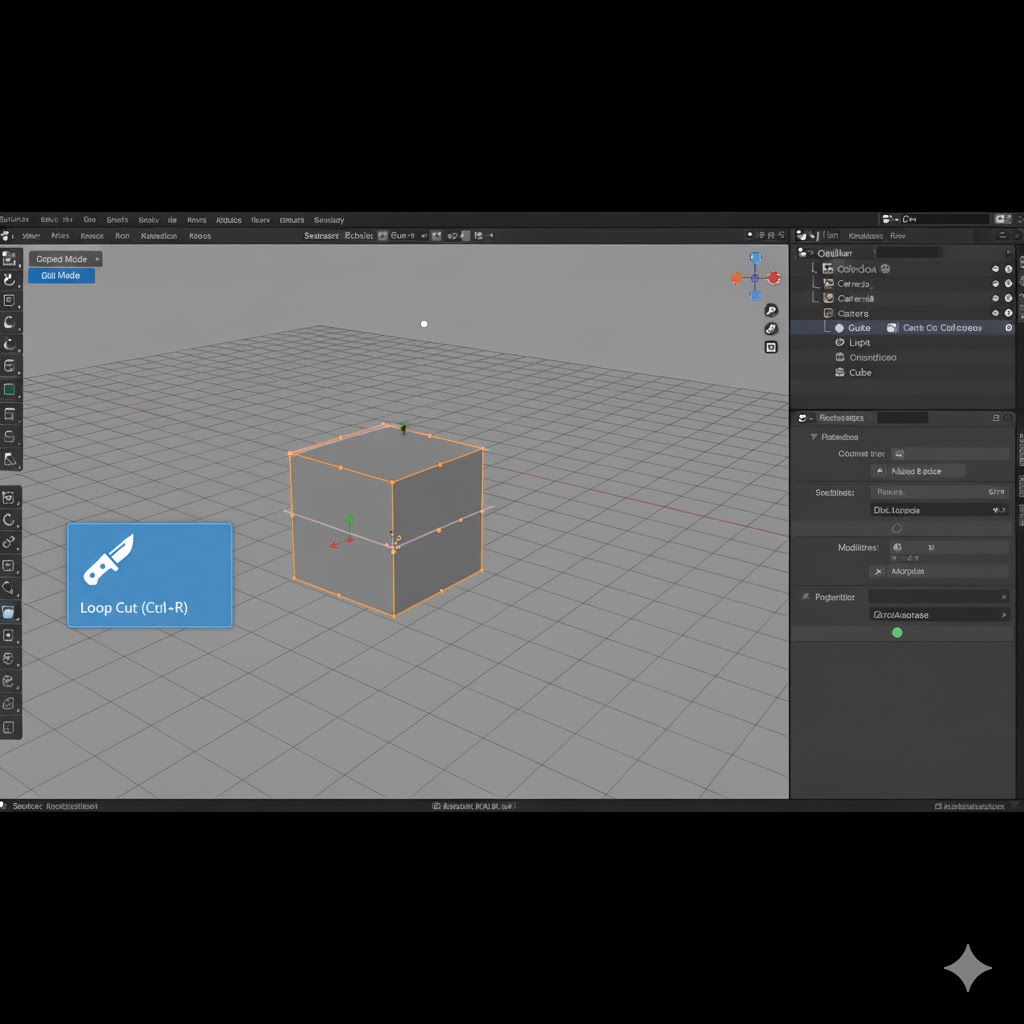Hide the Camera using its eye icon
This screenshot has height=1024, width=1024.
point(995,283)
